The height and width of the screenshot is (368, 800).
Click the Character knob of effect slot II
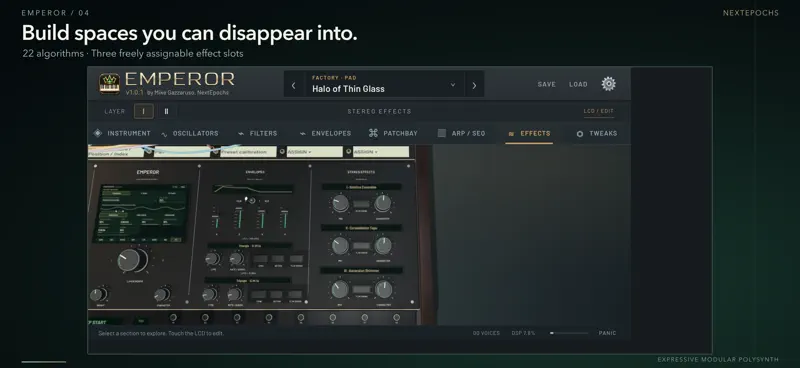point(383,246)
